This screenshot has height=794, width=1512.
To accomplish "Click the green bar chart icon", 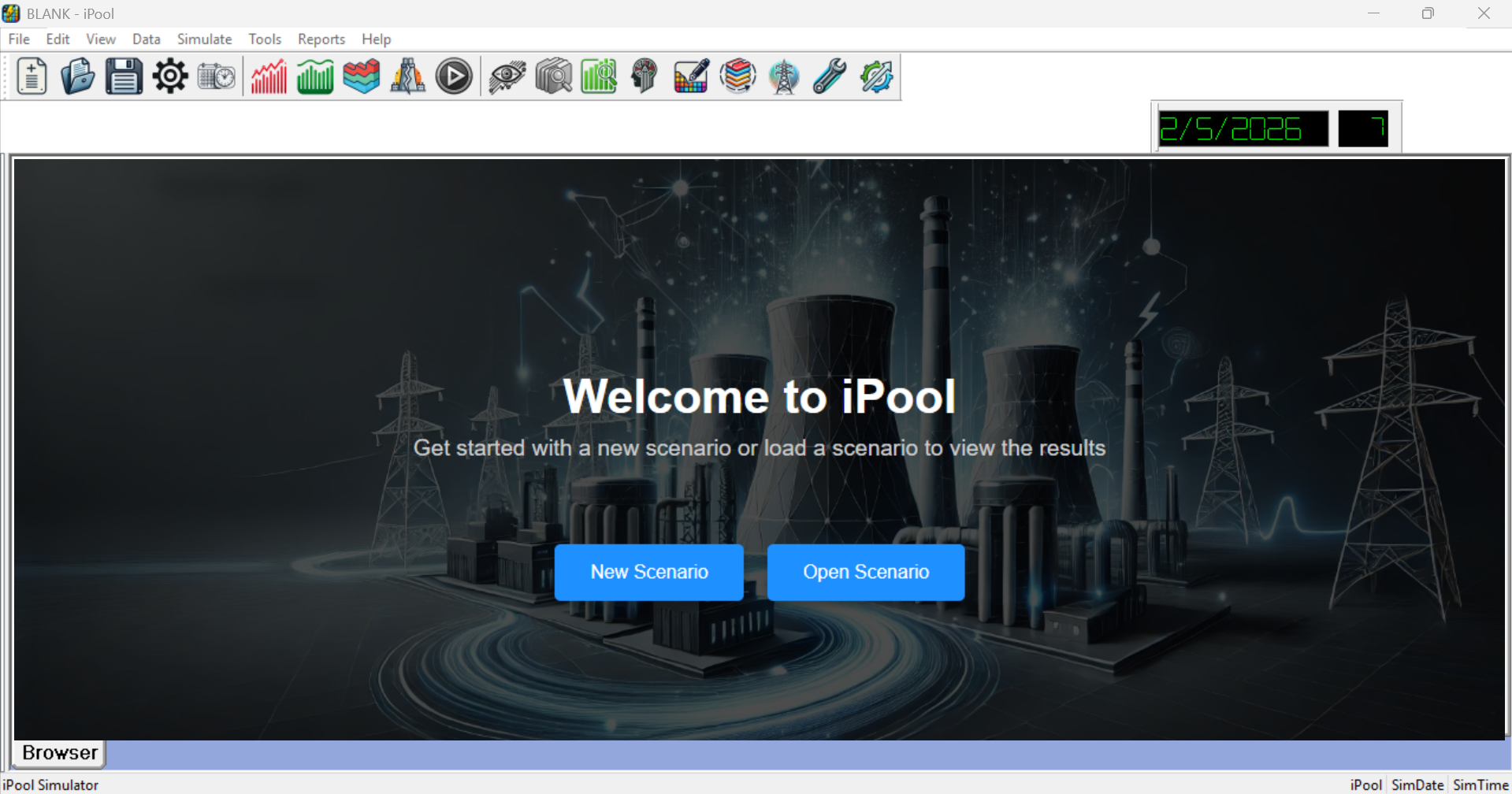I will point(315,77).
